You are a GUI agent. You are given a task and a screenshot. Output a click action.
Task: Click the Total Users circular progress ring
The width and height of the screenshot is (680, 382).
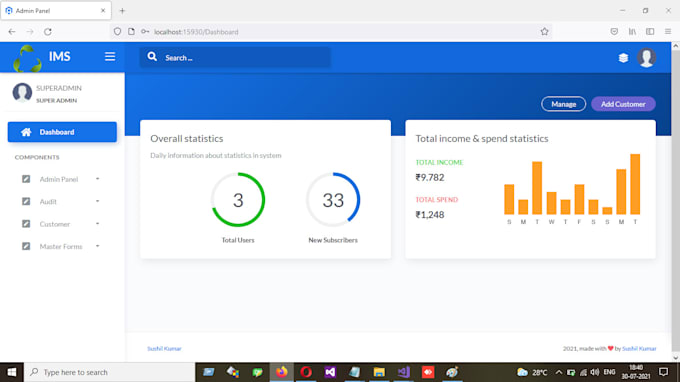point(238,199)
